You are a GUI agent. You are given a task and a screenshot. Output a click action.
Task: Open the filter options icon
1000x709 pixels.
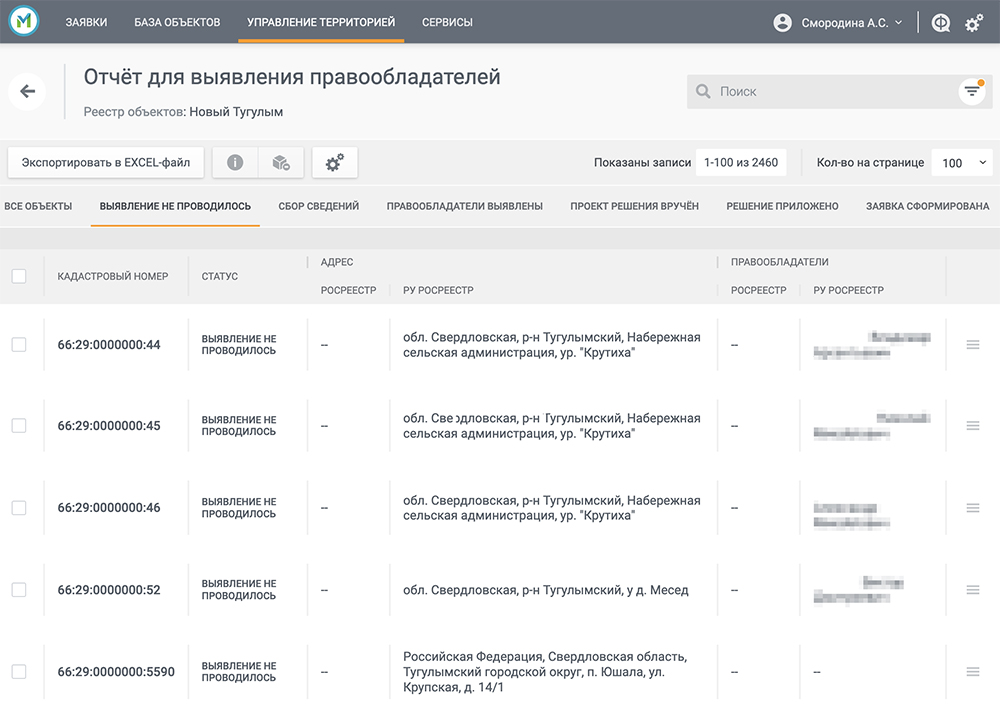[x=972, y=91]
